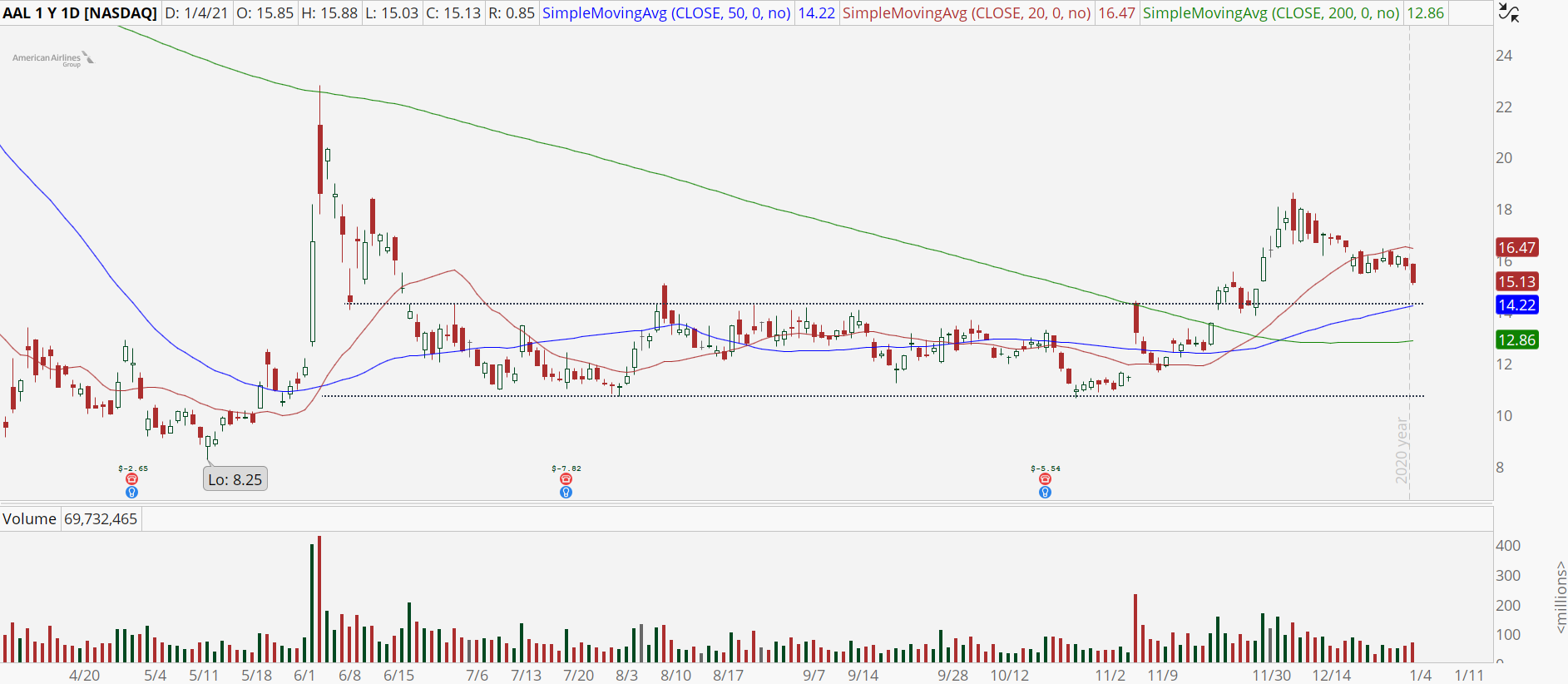
Task: Select the 50-period SimpleMovingAvg study label
Action: tap(665, 13)
